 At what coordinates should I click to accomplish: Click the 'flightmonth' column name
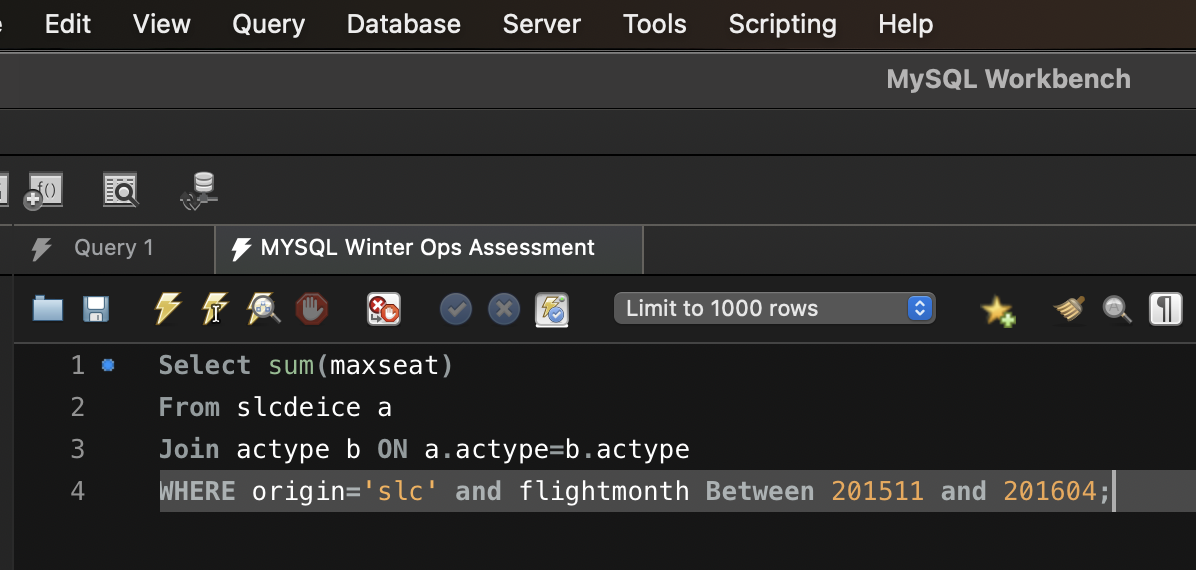[x=604, y=491]
